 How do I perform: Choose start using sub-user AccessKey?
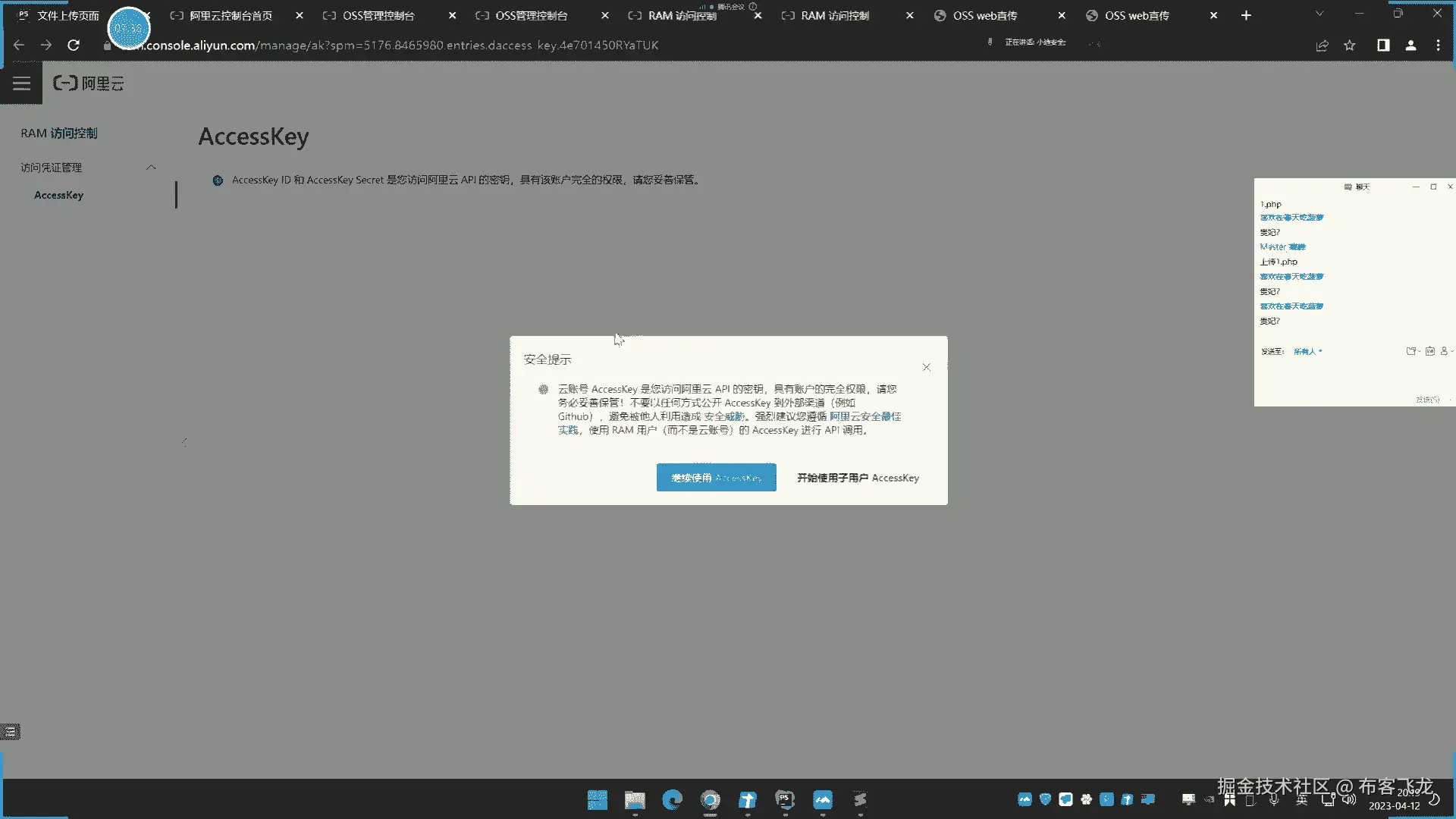tap(858, 478)
